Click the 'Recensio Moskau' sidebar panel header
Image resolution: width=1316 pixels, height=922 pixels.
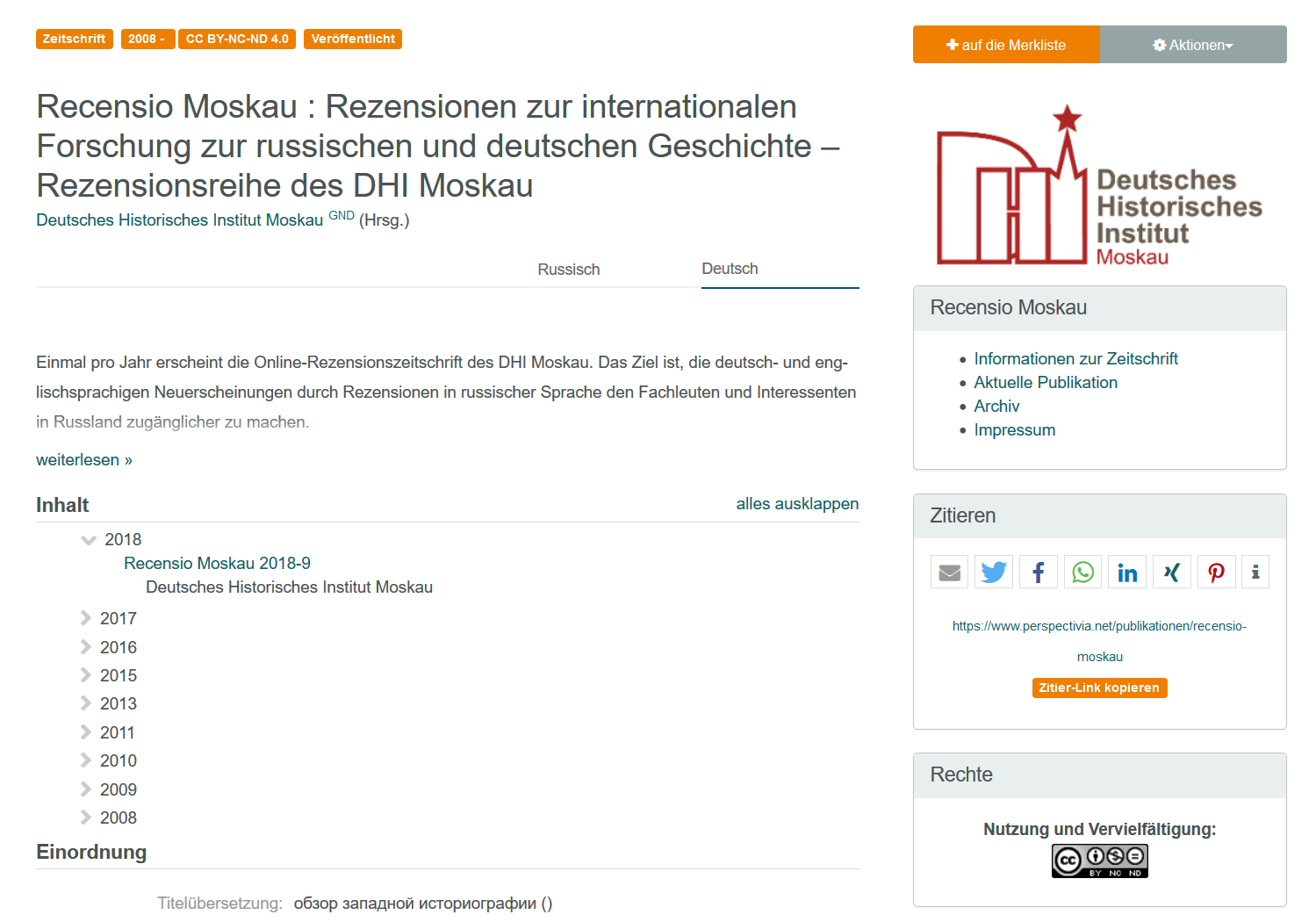tap(1099, 307)
